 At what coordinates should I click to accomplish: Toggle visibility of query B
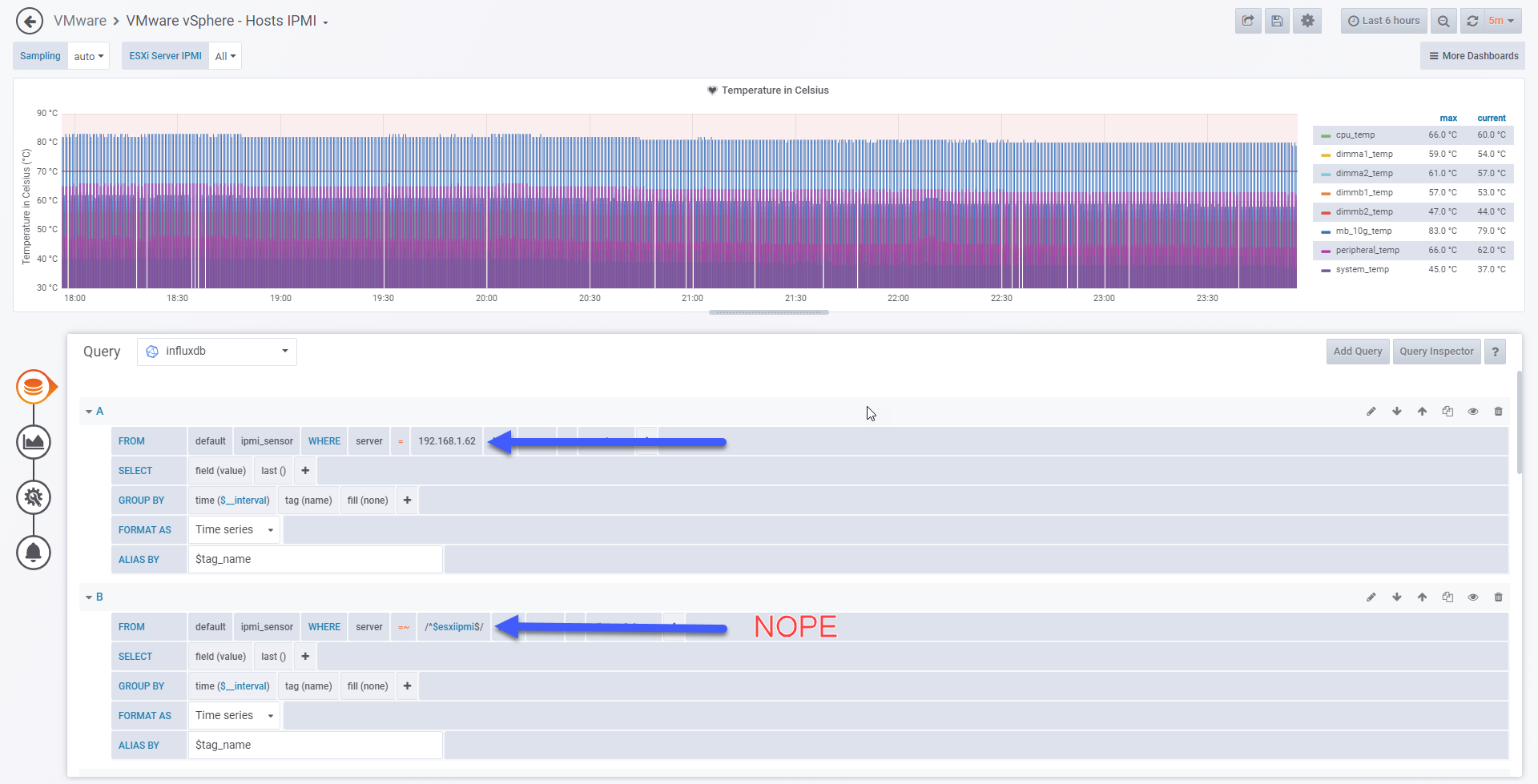(x=1472, y=597)
